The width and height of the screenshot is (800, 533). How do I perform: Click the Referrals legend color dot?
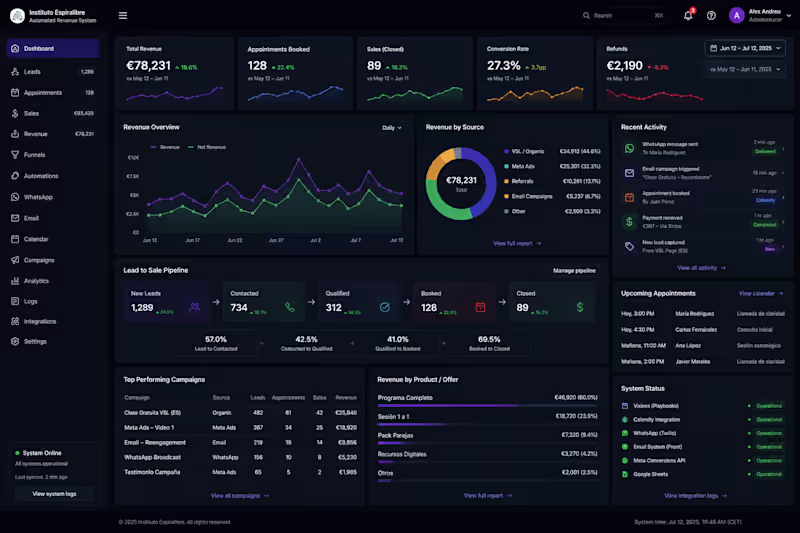point(506,182)
